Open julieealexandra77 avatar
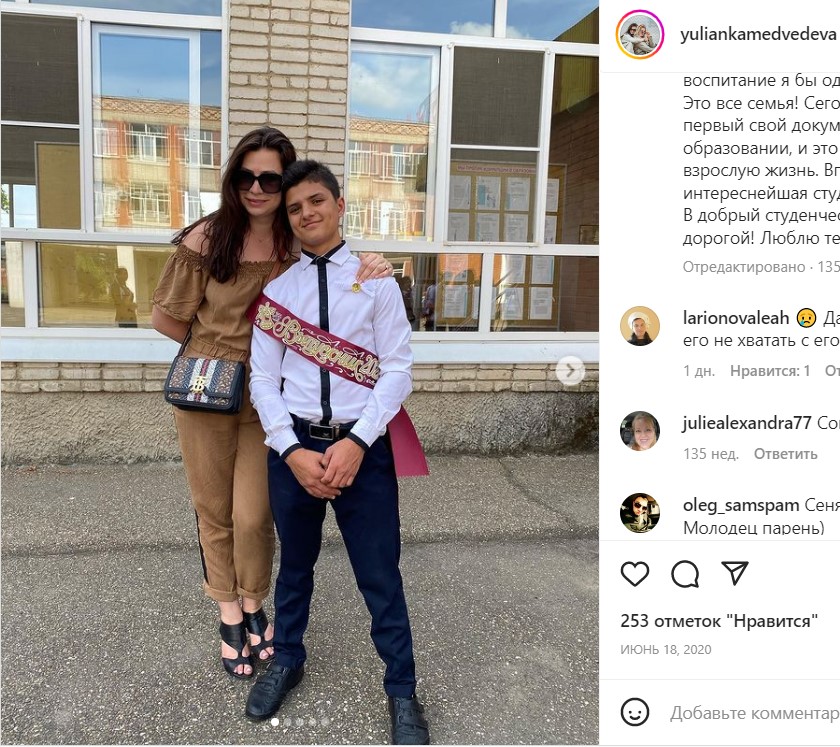The height and width of the screenshot is (747, 840). [x=640, y=431]
